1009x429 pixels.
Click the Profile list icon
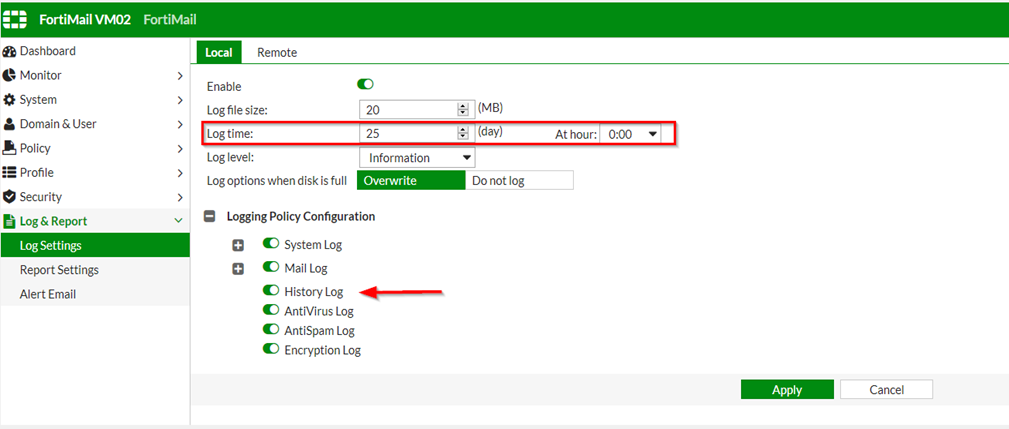[9, 173]
